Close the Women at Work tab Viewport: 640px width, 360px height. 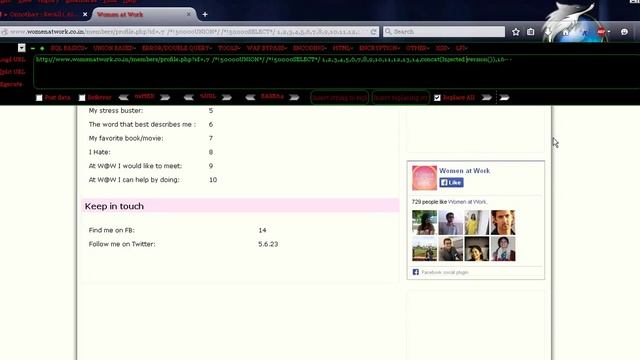pyautogui.click(x=189, y=14)
